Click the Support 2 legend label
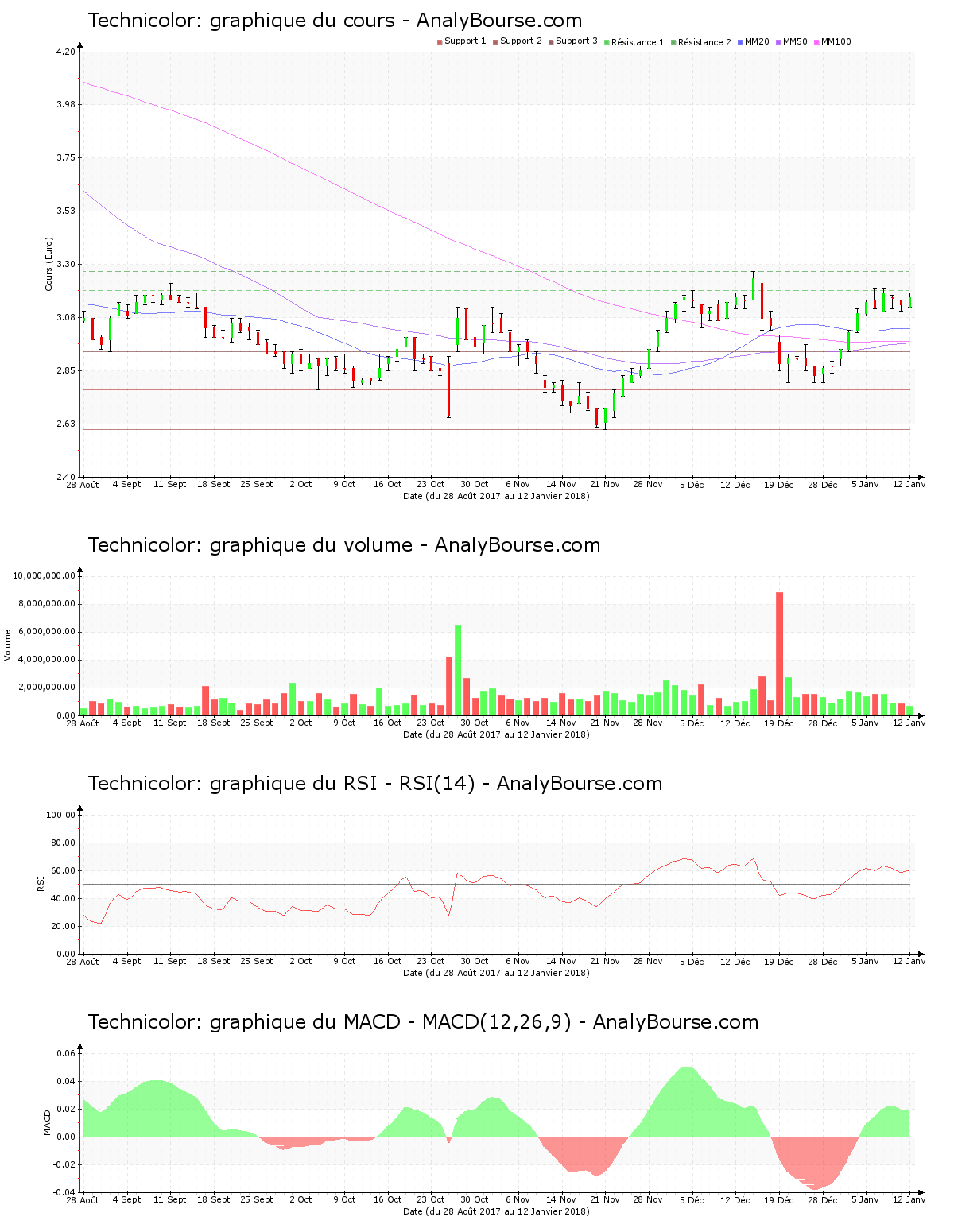This screenshot has width=954, height=1232. pyautogui.click(x=521, y=41)
